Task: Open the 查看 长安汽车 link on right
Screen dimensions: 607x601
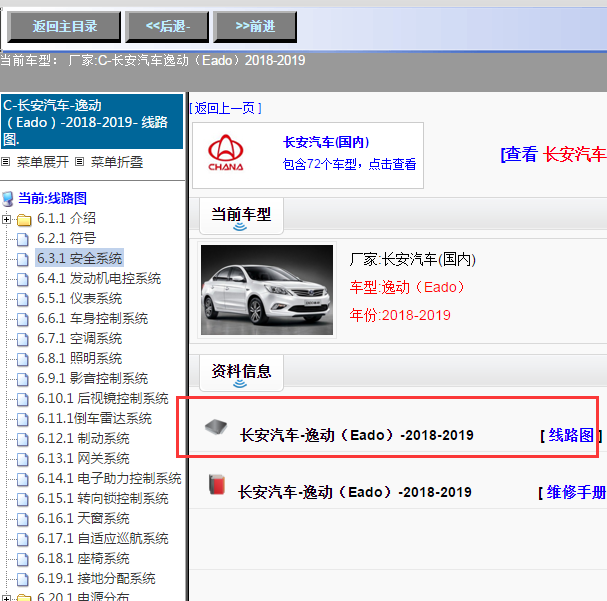Action: coord(554,154)
